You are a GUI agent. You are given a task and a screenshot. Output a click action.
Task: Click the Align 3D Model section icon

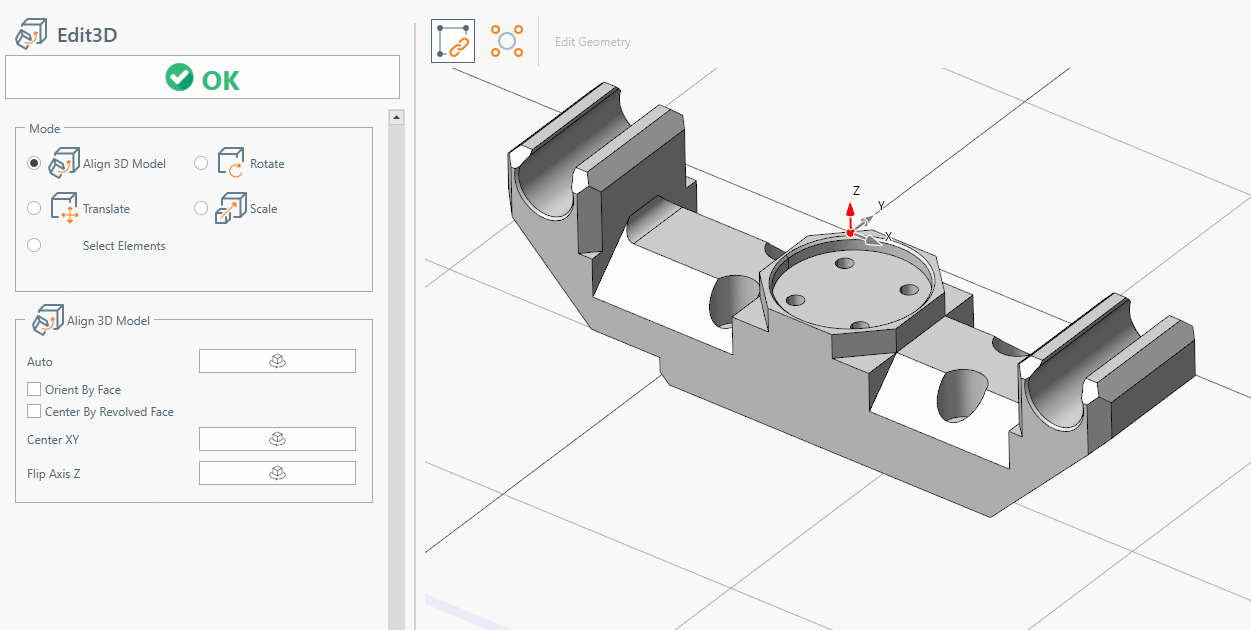pyautogui.click(x=48, y=321)
